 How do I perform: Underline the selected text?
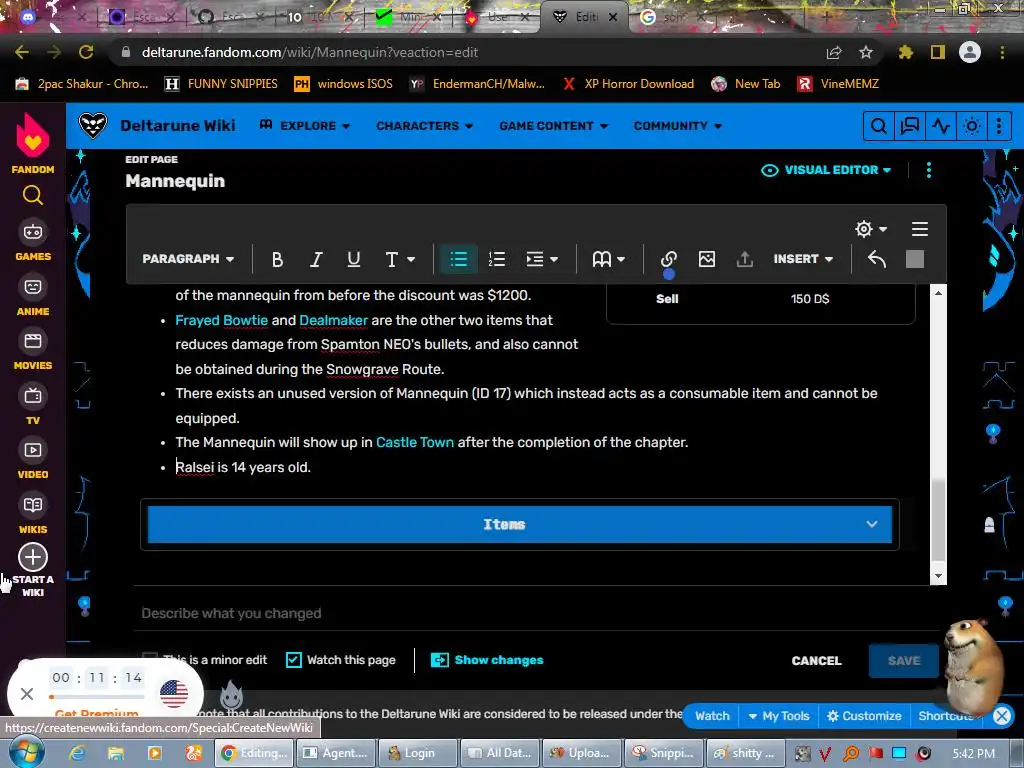pyautogui.click(x=353, y=259)
